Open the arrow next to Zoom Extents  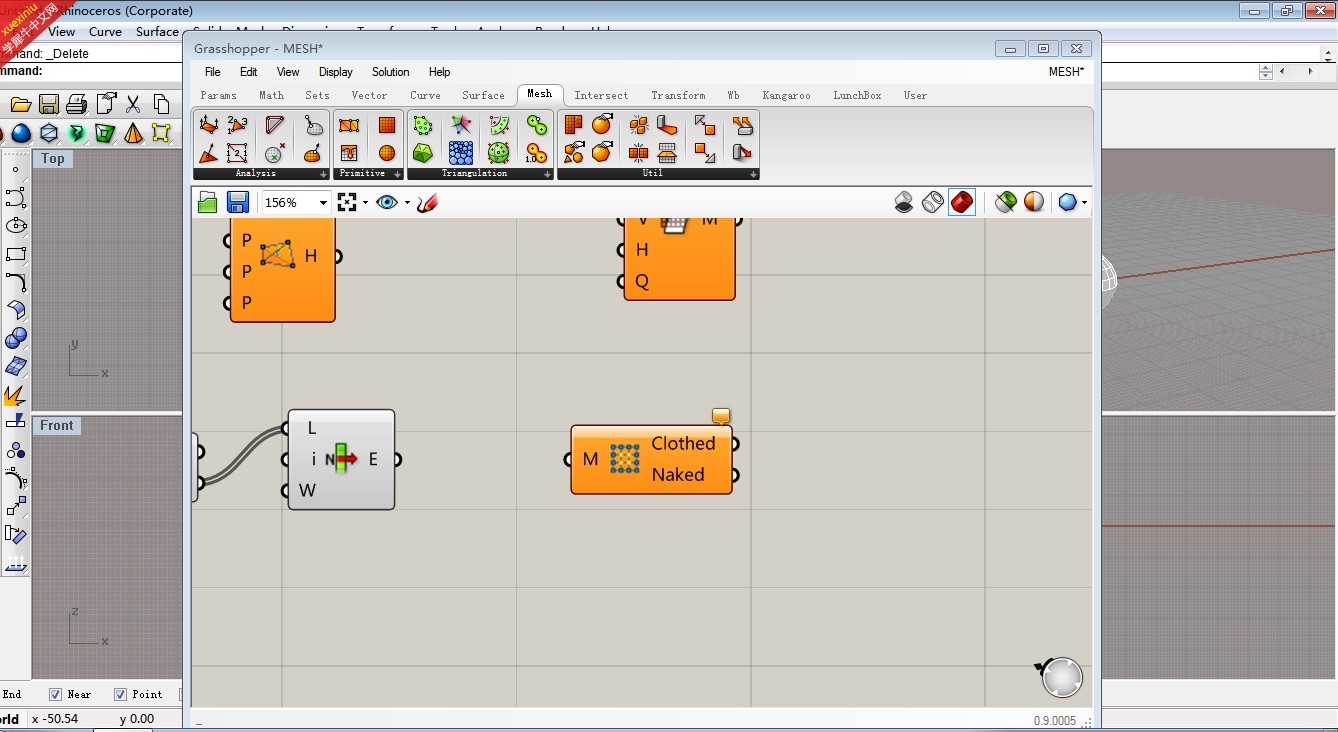pos(365,203)
